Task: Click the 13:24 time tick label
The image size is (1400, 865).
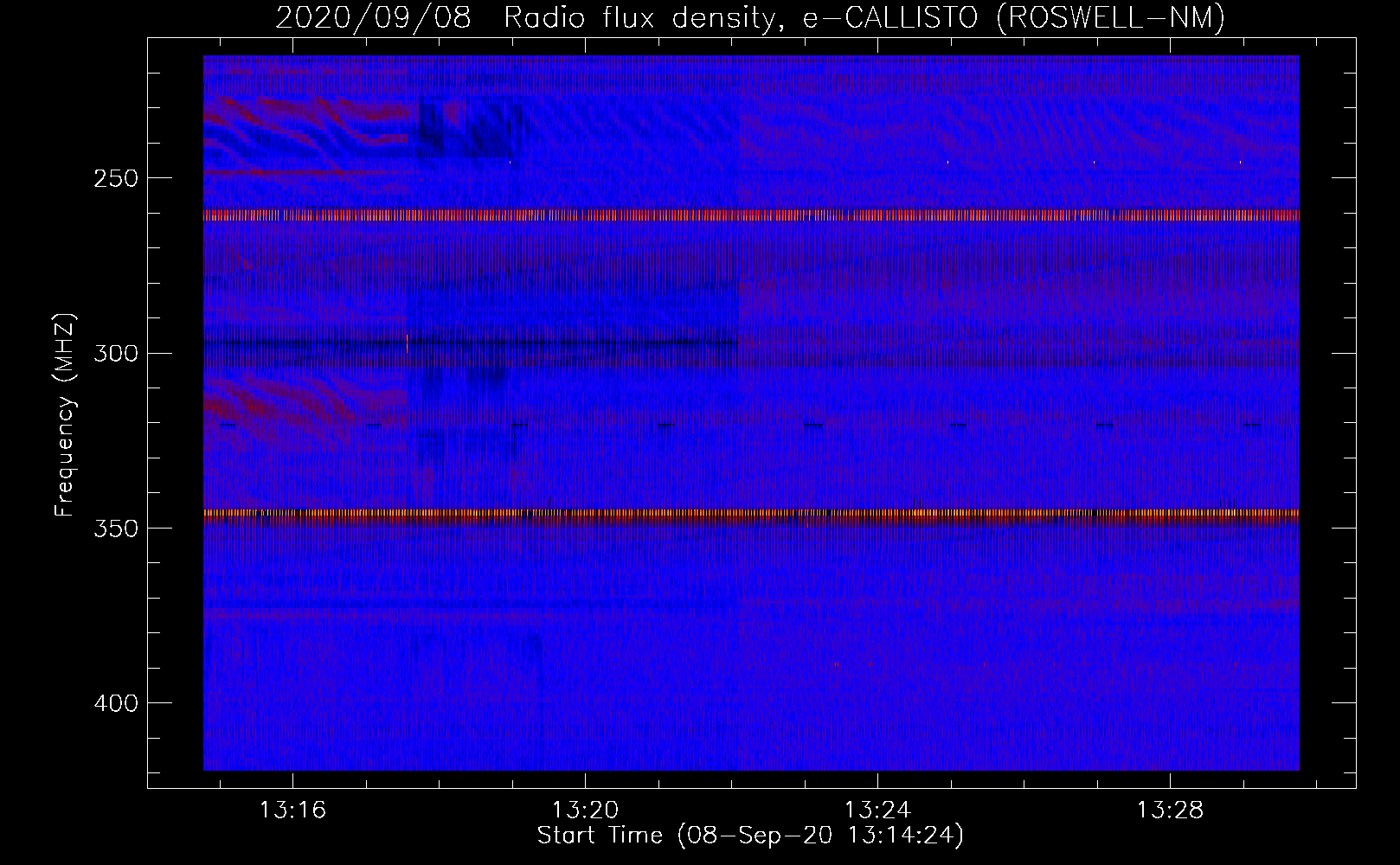Action: click(x=877, y=811)
